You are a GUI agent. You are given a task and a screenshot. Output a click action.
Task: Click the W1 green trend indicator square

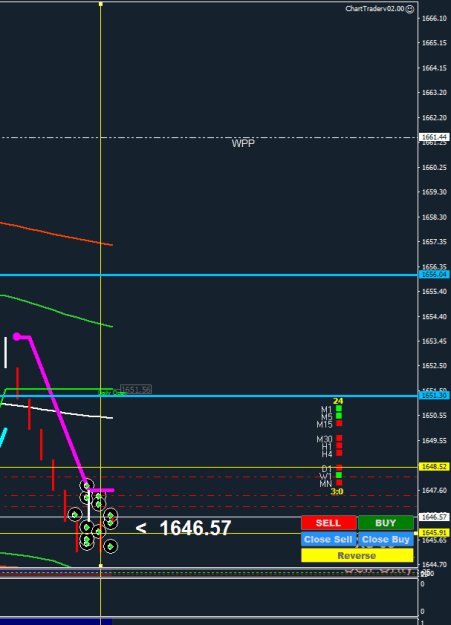[339, 475]
